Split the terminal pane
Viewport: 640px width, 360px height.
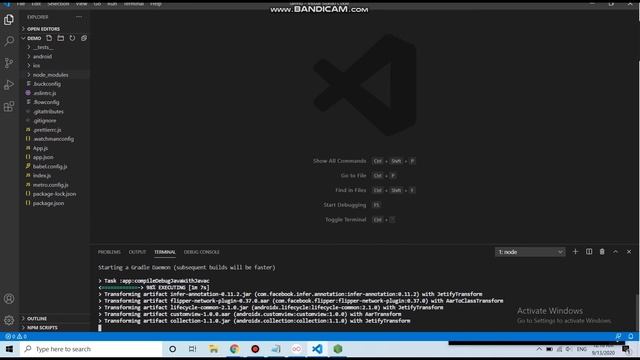click(589, 252)
